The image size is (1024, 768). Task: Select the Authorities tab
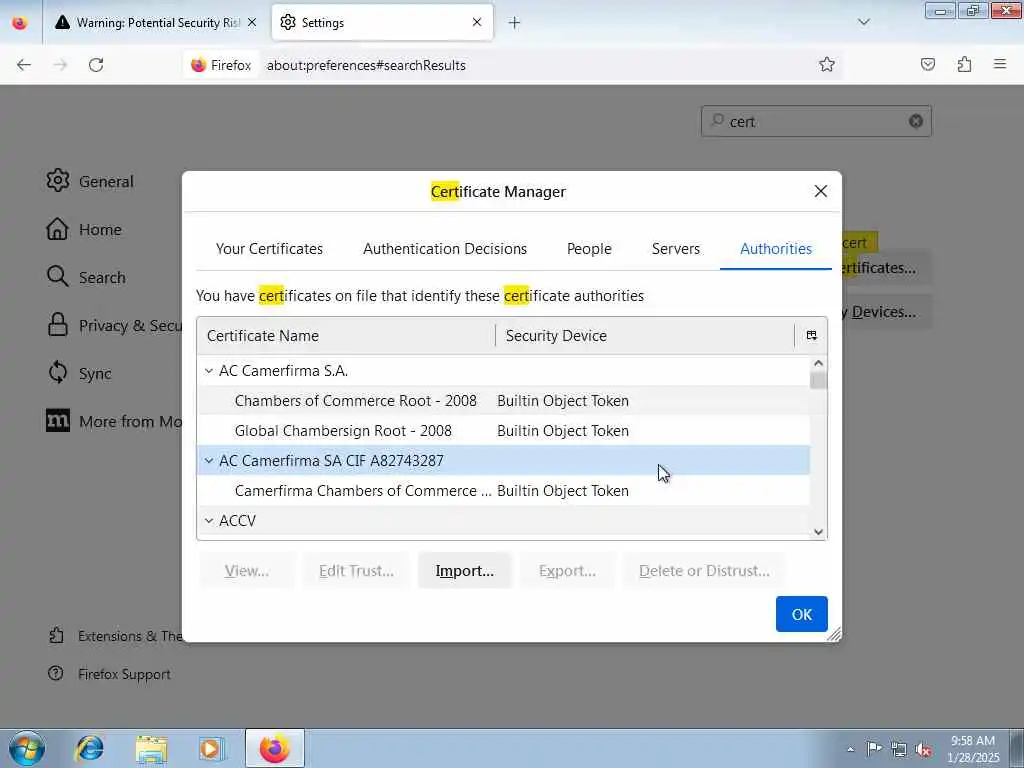click(776, 249)
